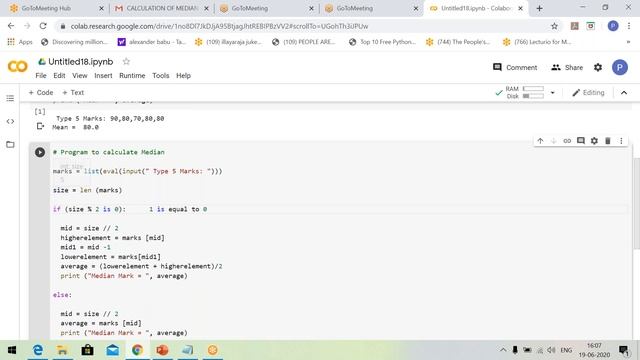Screen dimensions: 640x360
Task: Open cell editor settings gear
Action: point(594,141)
